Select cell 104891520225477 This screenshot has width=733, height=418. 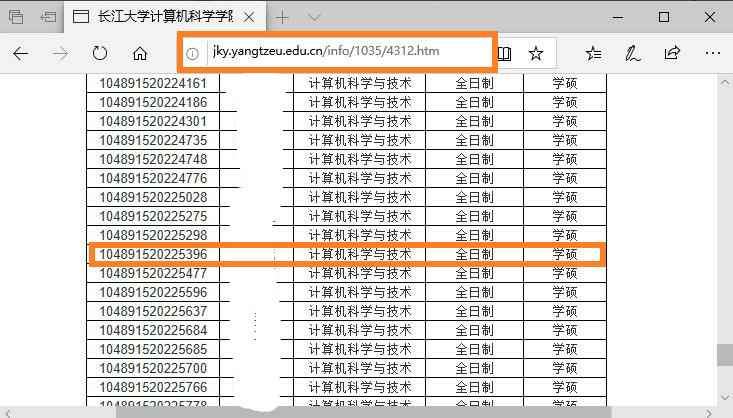tap(153, 273)
